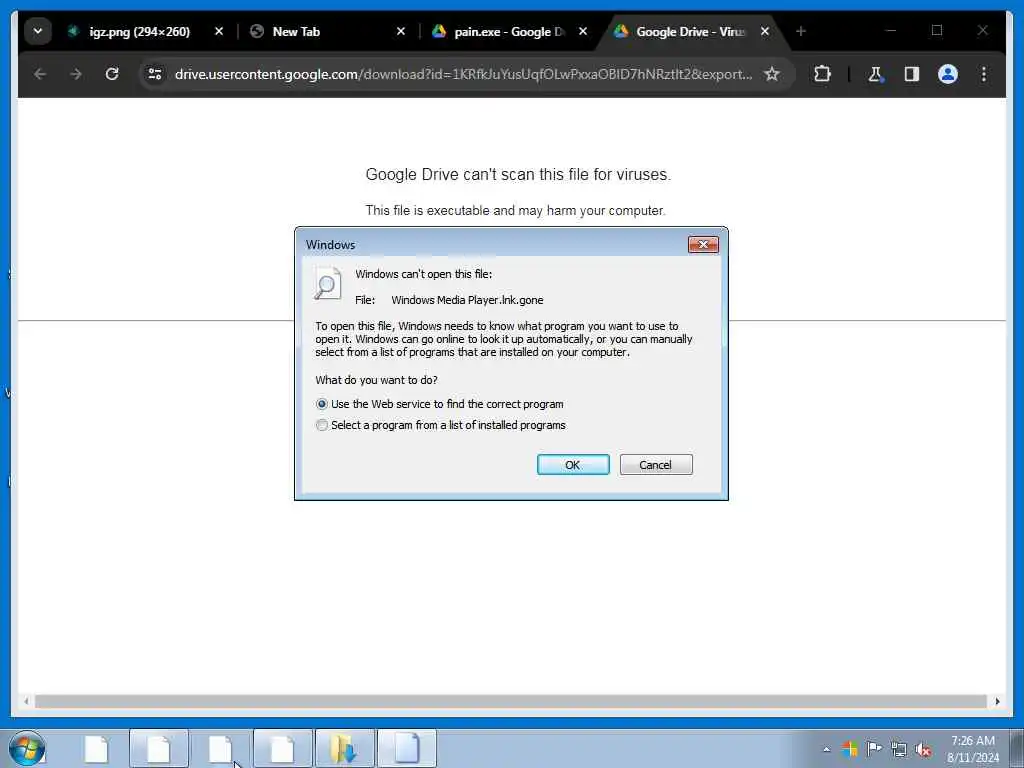The height and width of the screenshot is (768, 1024).
Task: Open Chrome Labs flask icon
Action: (x=875, y=74)
